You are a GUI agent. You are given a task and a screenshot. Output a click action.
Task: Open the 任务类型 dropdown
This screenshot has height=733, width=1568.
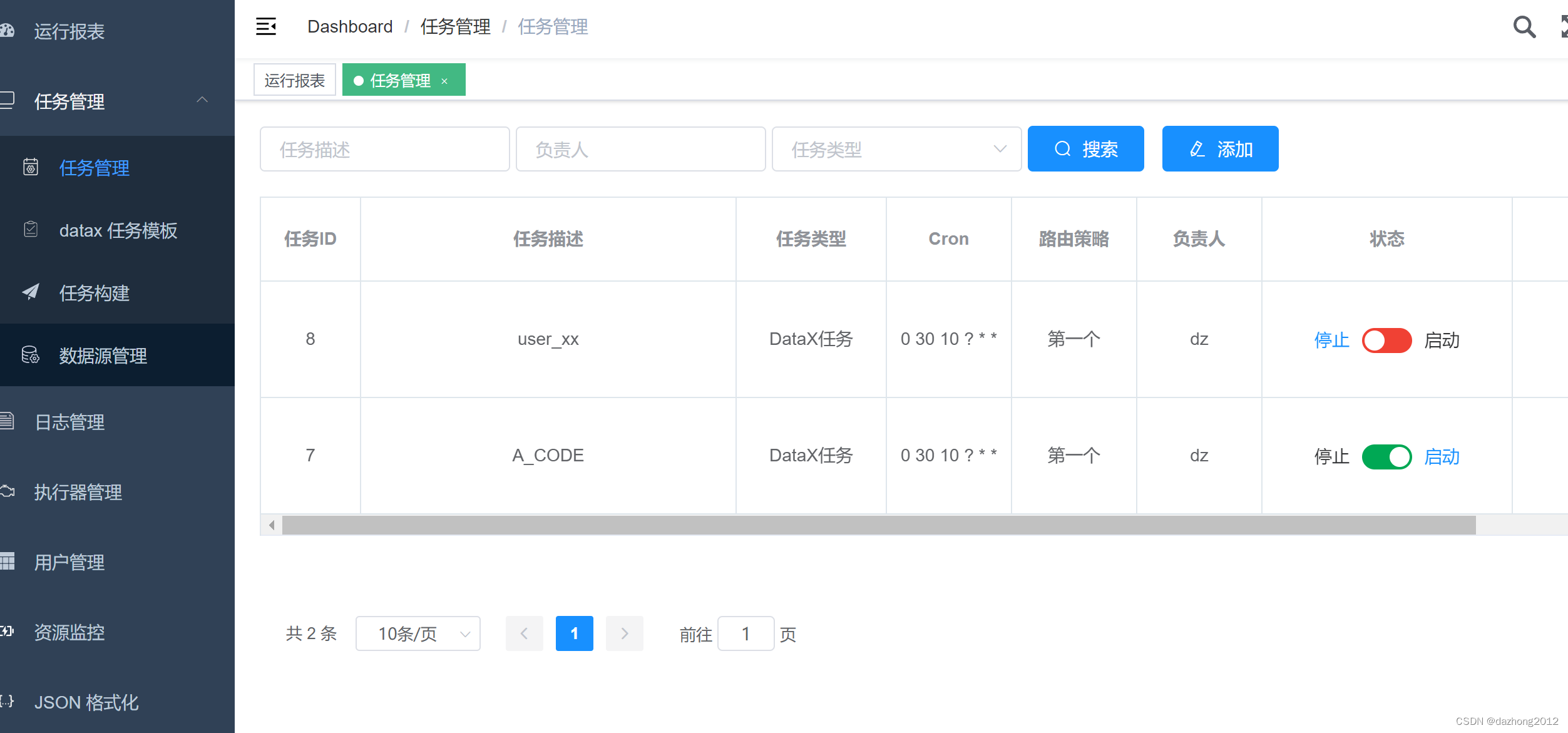(x=896, y=149)
